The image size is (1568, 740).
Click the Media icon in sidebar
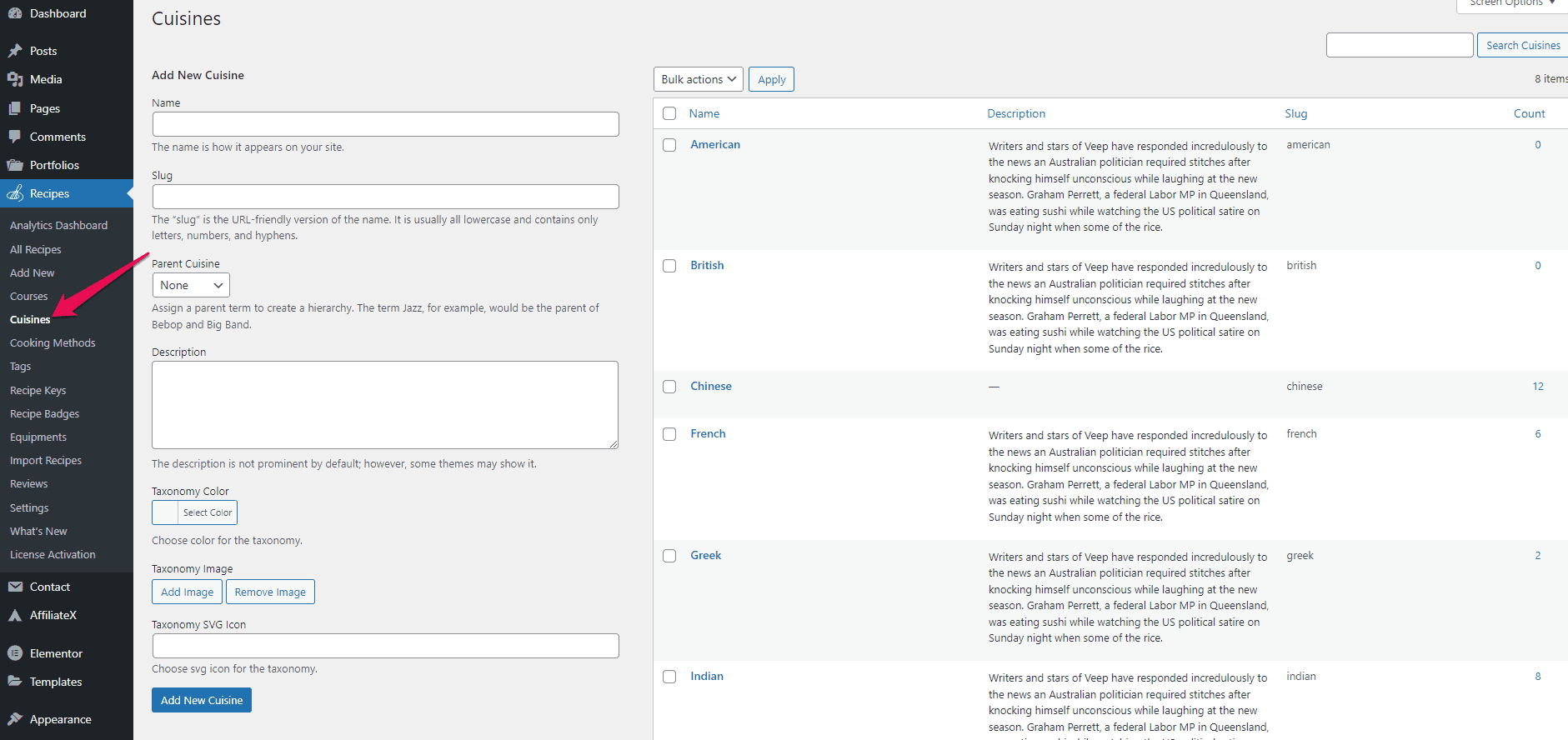pyautogui.click(x=15, y=79)
